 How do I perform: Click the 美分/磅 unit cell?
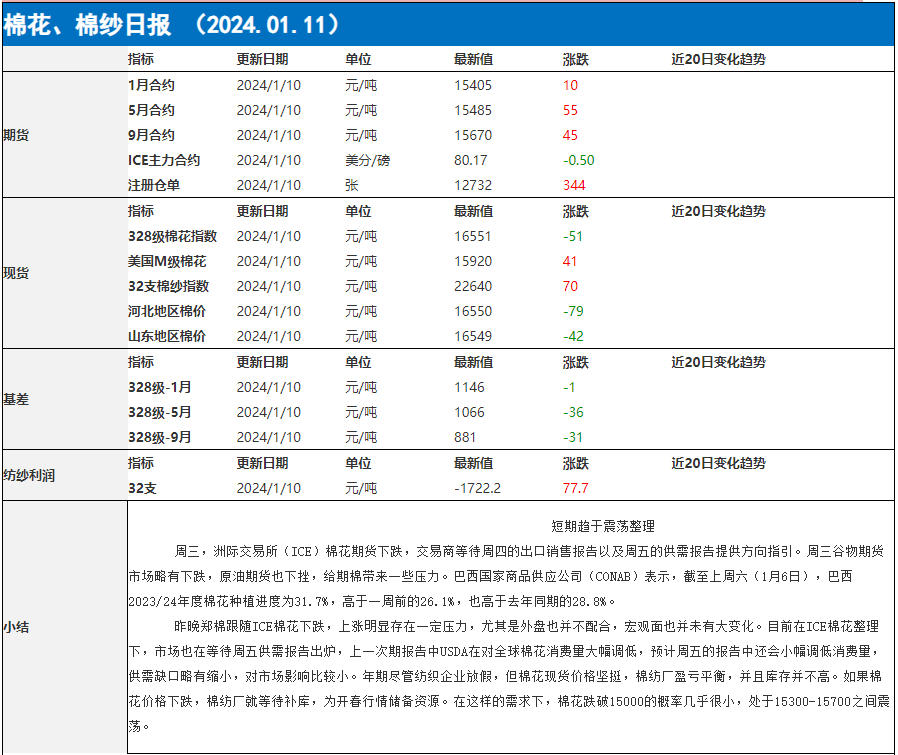point(367,160)
